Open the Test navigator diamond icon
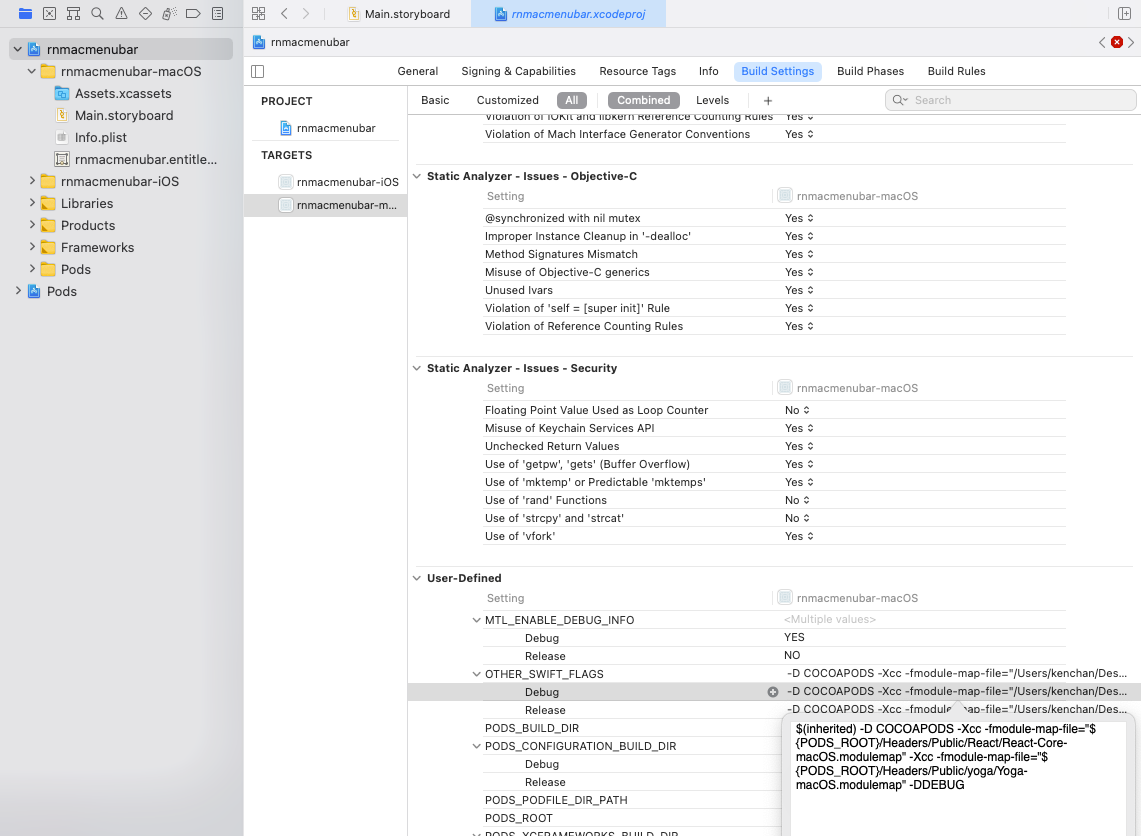This screenshot has width=1141, height=836. coord(146,13)
